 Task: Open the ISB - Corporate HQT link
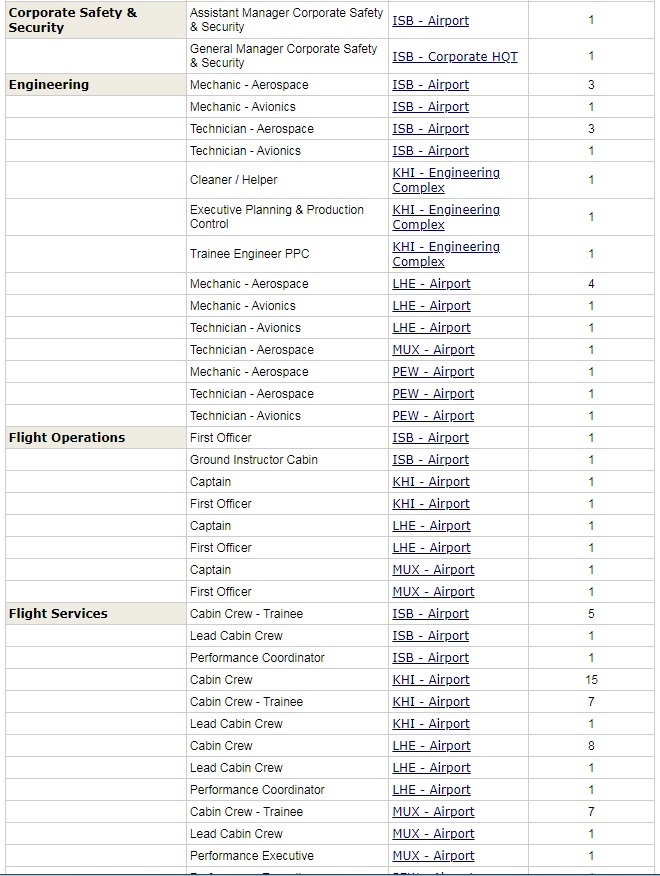coord(455,57)
